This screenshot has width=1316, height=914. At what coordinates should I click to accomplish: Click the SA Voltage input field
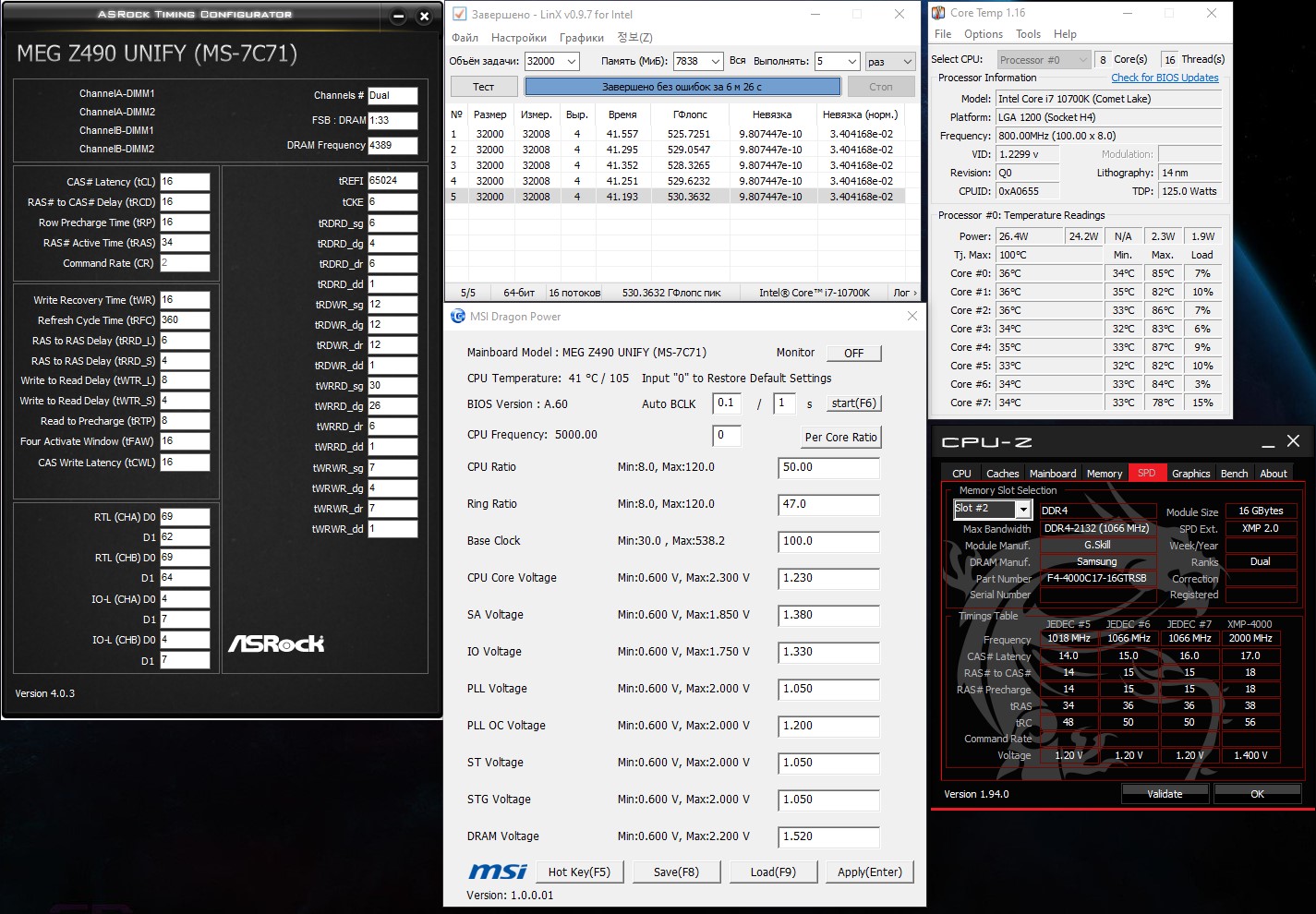828,616
